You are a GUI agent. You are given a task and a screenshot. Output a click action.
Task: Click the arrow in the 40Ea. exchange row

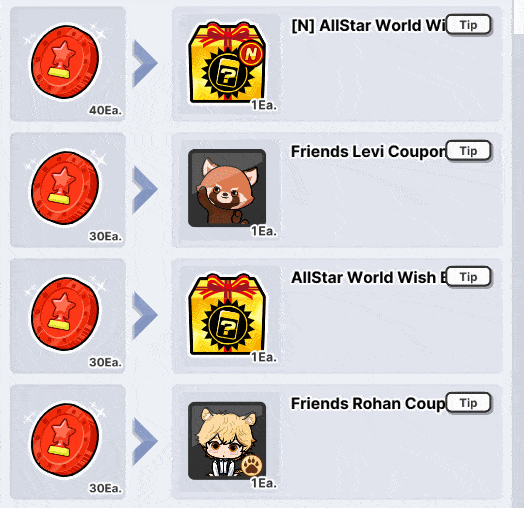145,63
